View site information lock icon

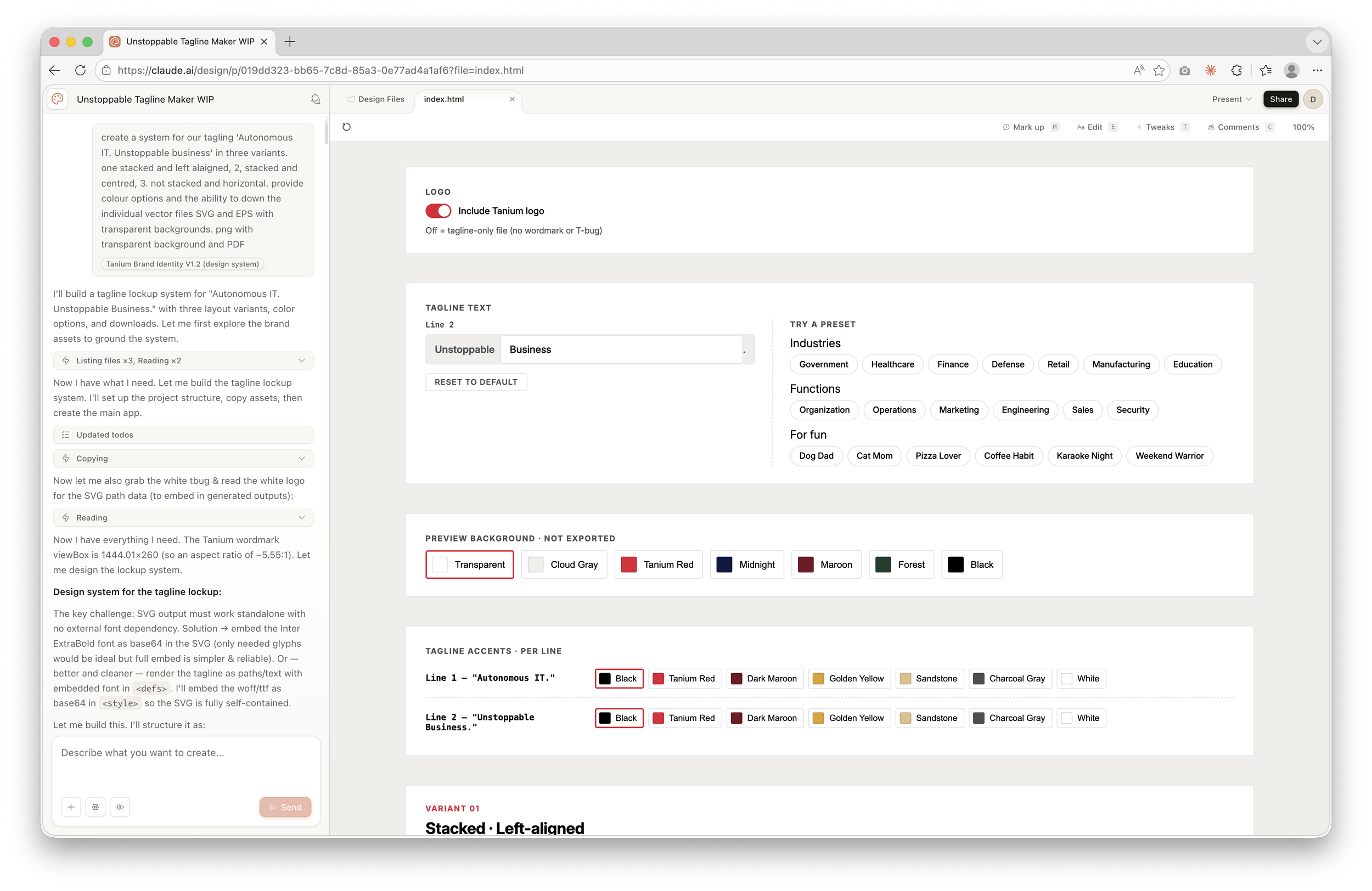coord(106,70)
